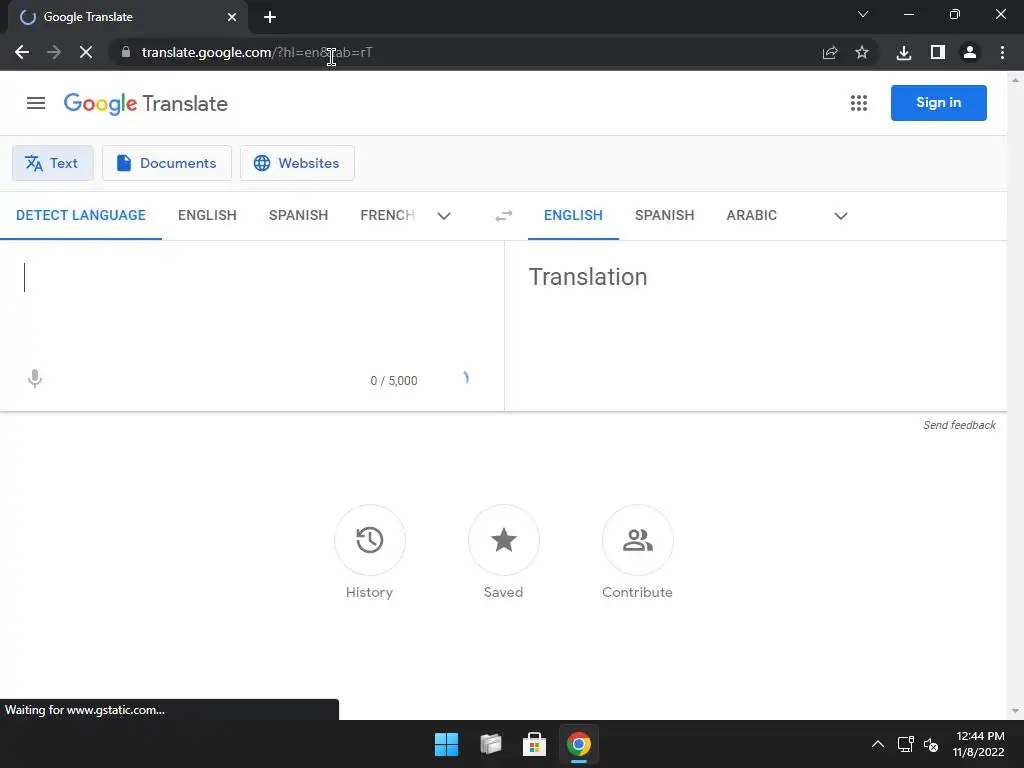Open File Explorer from the taskbar
This screenshot has width=1024, height=768.
[x=490, y=744]
